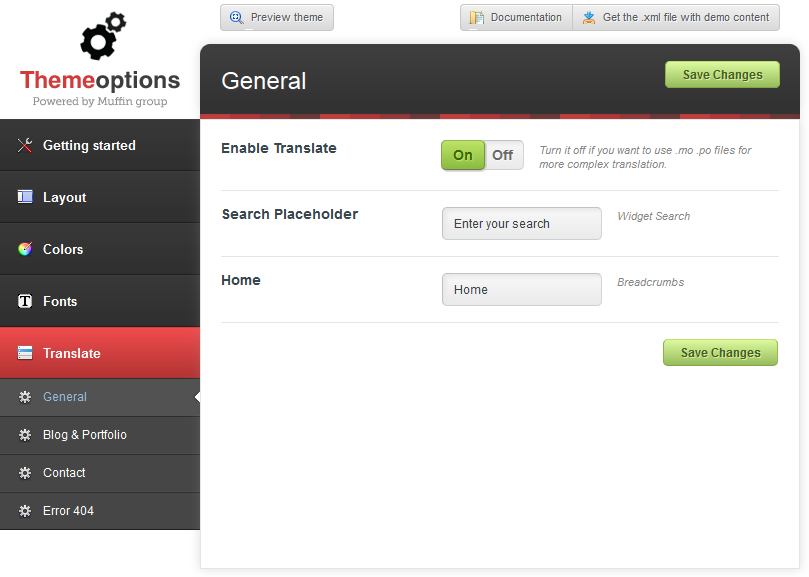The image size is (809, 577).
Task: Click the color wheel icon for Colors
Action: pos(25,249)
